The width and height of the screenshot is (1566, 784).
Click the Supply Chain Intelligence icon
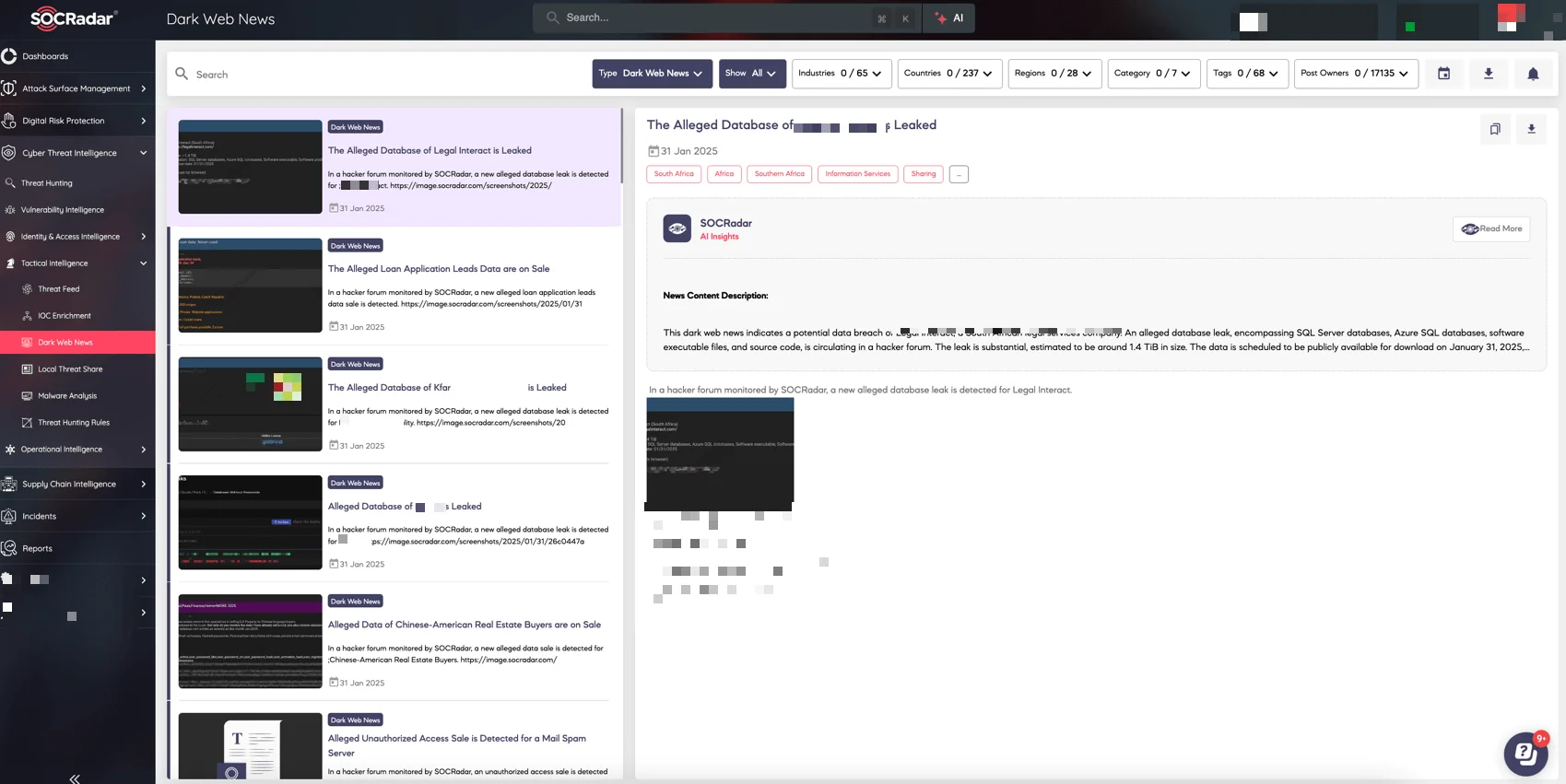9,484
